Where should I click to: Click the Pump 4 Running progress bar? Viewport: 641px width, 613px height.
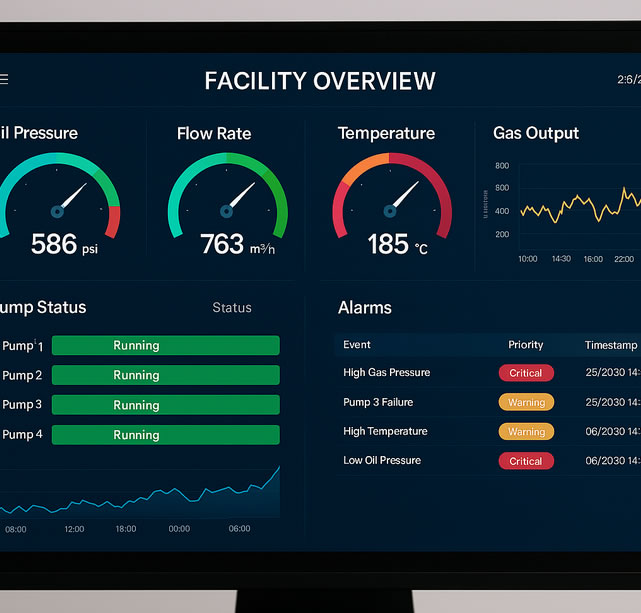[165, 435]
